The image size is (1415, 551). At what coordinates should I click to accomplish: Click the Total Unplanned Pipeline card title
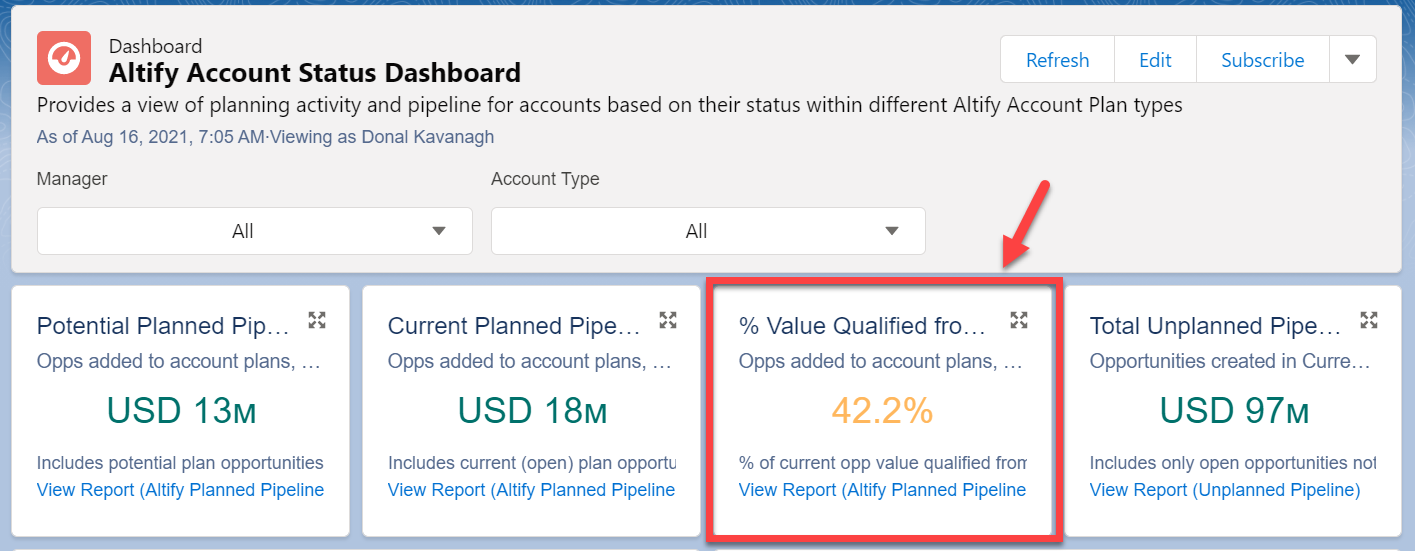click(x=1216, y=326)
